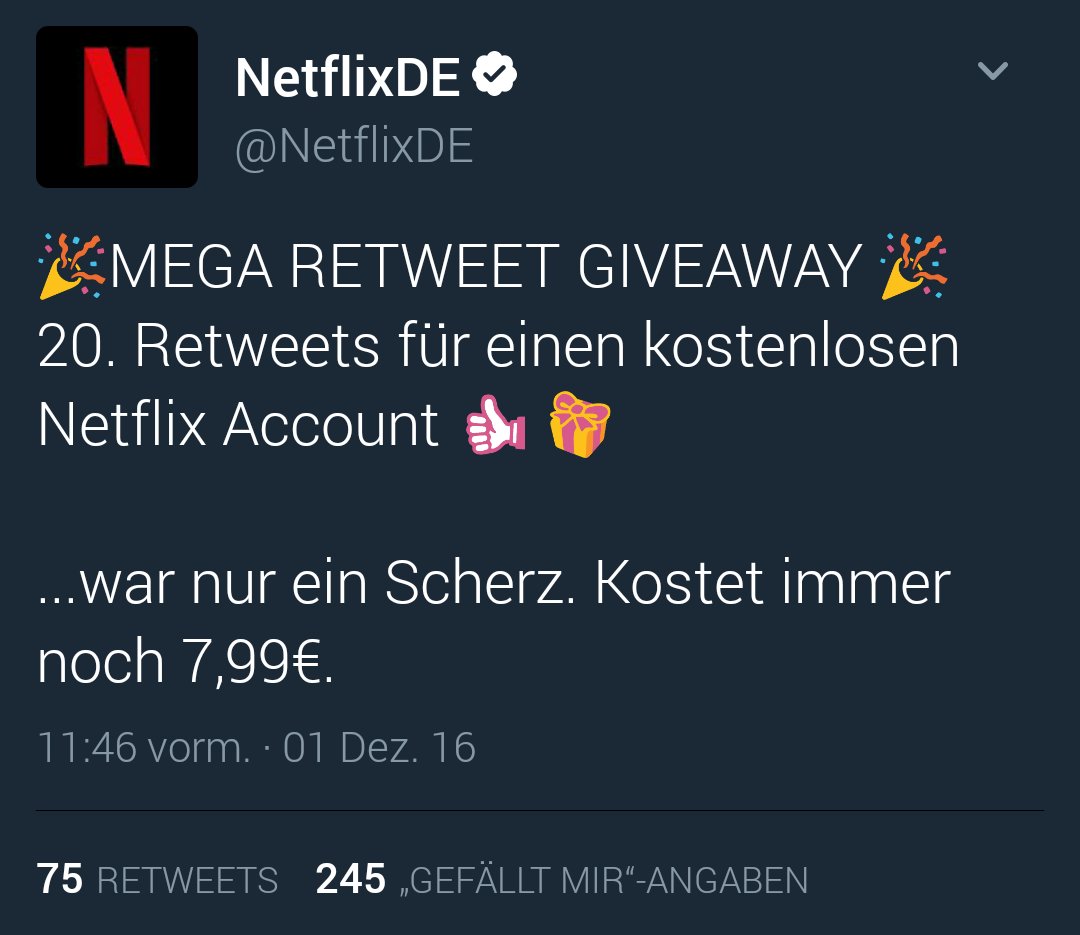This screenshot has width=1080, height=935.
Task: Click the party popper emoji before MEGA
Action: point(72,266)
